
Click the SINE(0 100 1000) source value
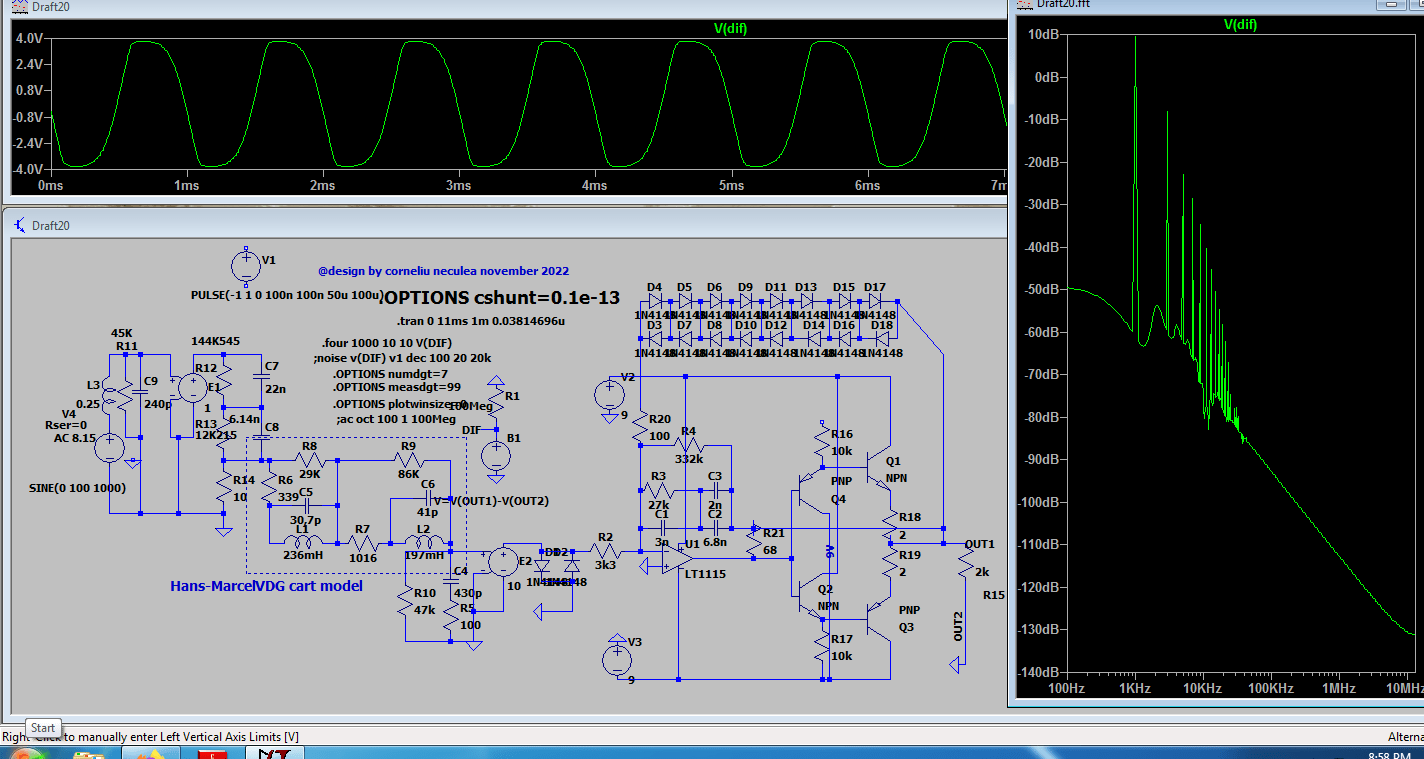coord(79,487)
